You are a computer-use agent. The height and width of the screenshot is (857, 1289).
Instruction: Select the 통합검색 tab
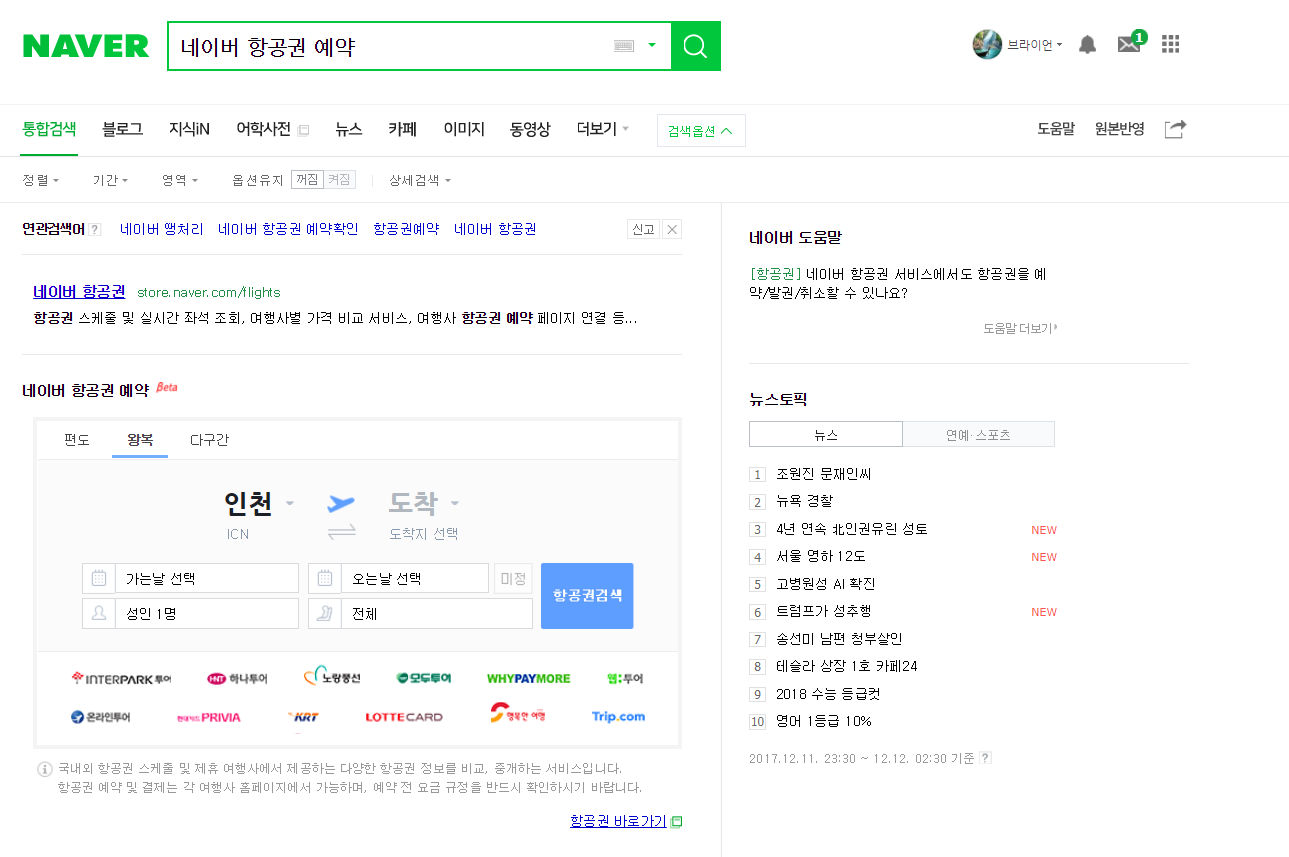49,129
